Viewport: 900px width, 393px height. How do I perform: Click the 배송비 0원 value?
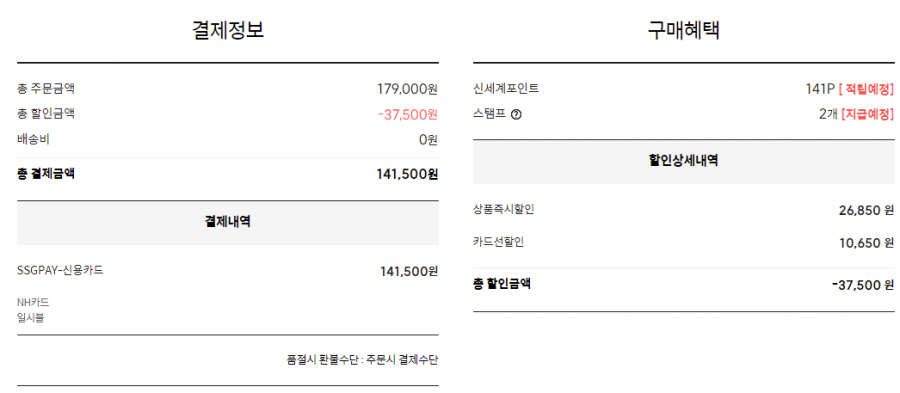pyautogui.click(x=428, y=139)
